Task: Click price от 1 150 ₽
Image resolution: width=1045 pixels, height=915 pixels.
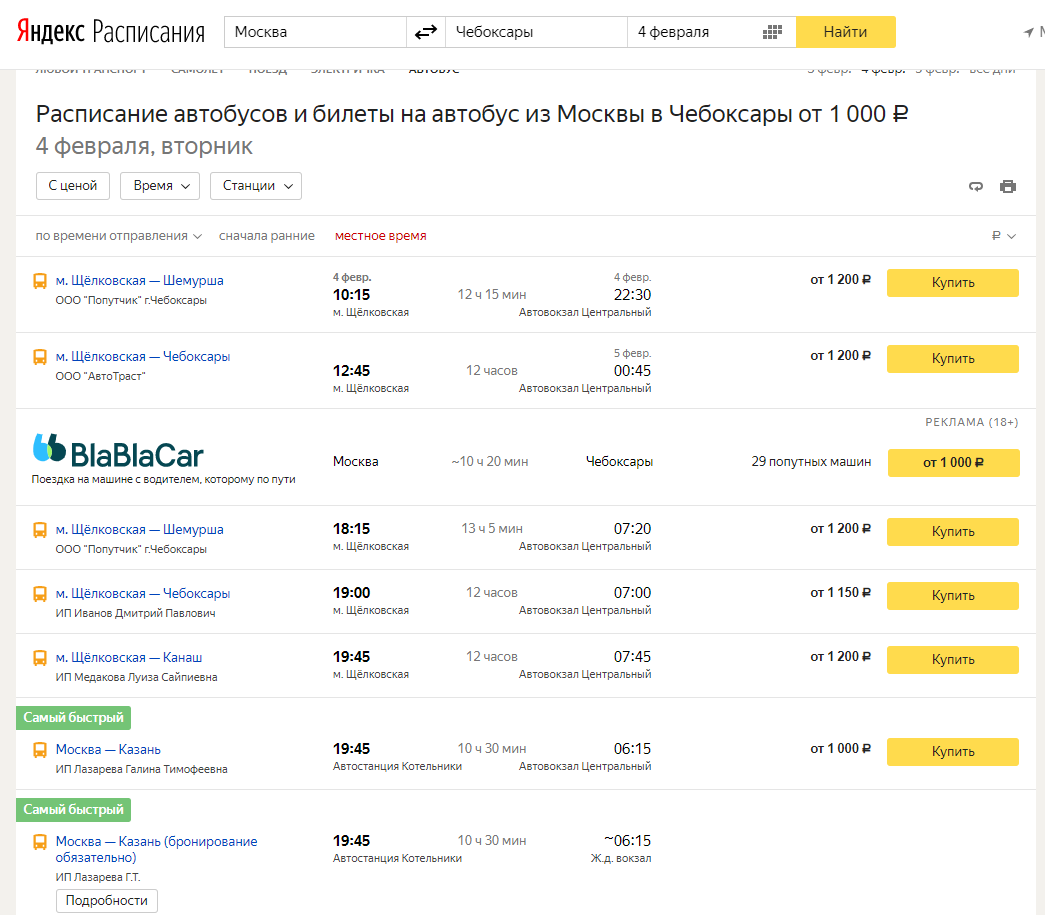Action: pyautogui.click(x=840, y=593)
